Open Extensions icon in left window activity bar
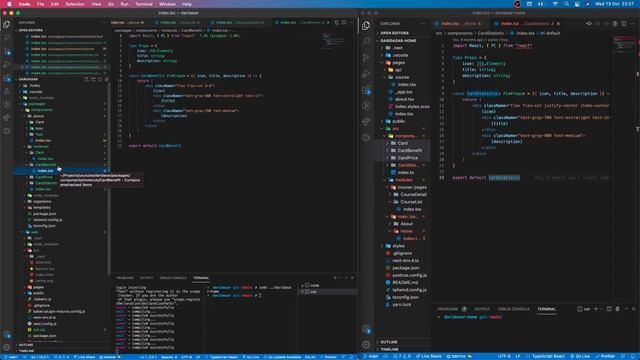 (7, 78)
